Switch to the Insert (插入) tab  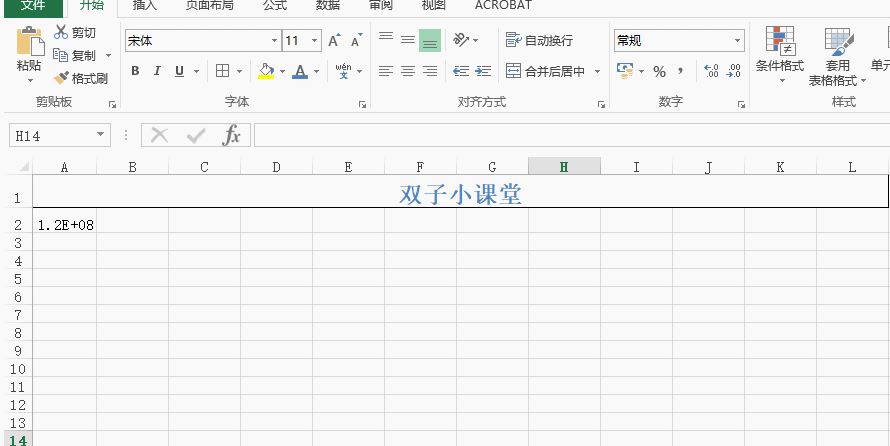(145, 5)
